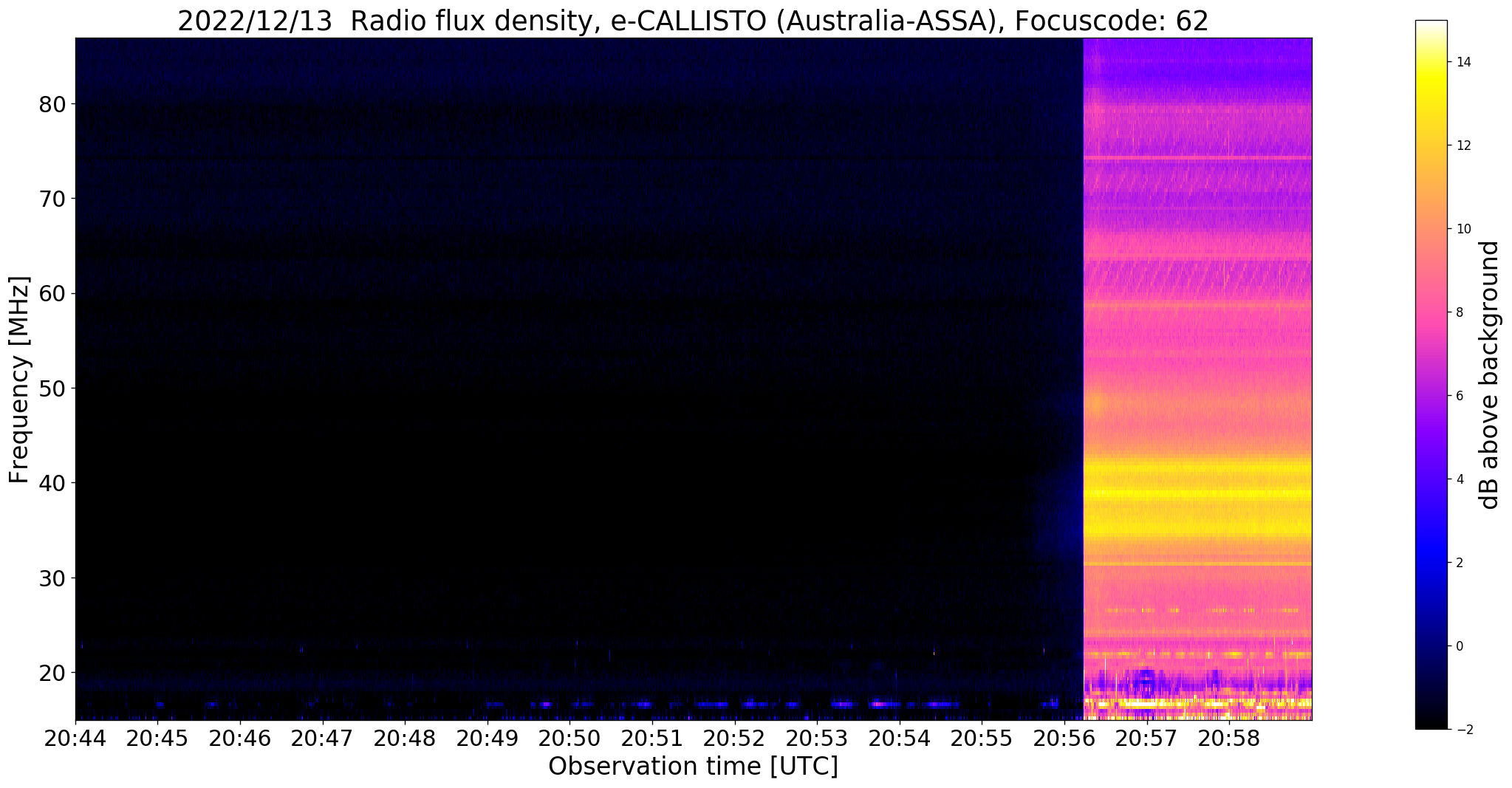Click the colorbar tick value 2

click(x=1458, y=563)
